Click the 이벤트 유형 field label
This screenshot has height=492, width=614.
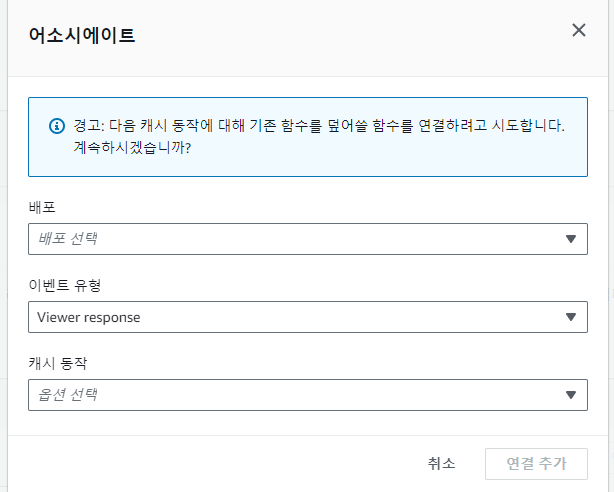(x=65, y=285)
